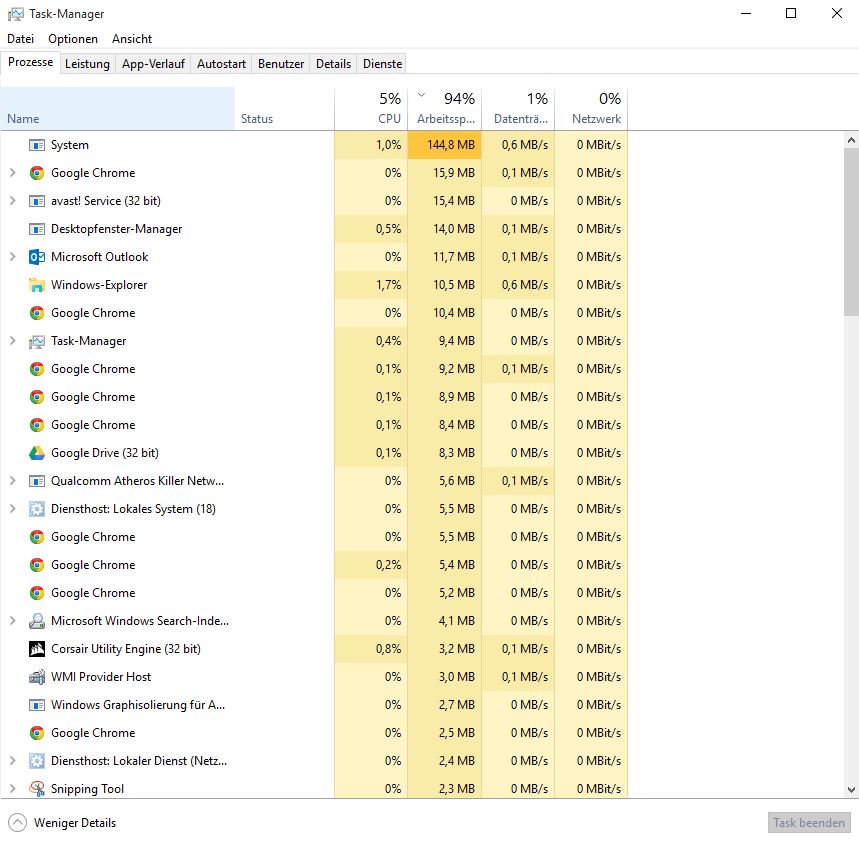Image resolution: width=859 pixels, height=846 pixels.
Task: Click the Chrome icon with 2,5 MB memory
Action: point(37,733)
